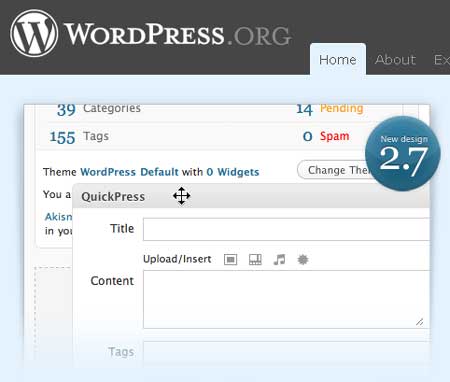Open the Home tab

(x=338, y=60)
